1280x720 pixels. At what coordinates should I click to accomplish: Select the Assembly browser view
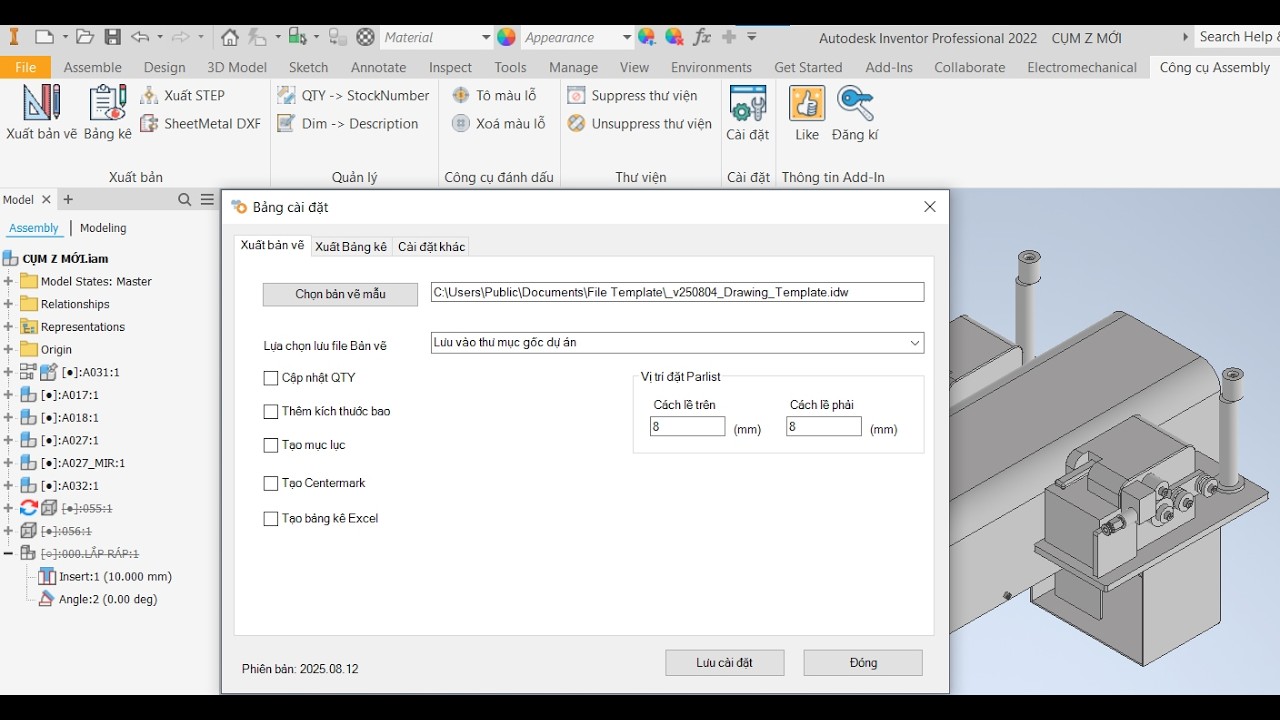[34, 228]
